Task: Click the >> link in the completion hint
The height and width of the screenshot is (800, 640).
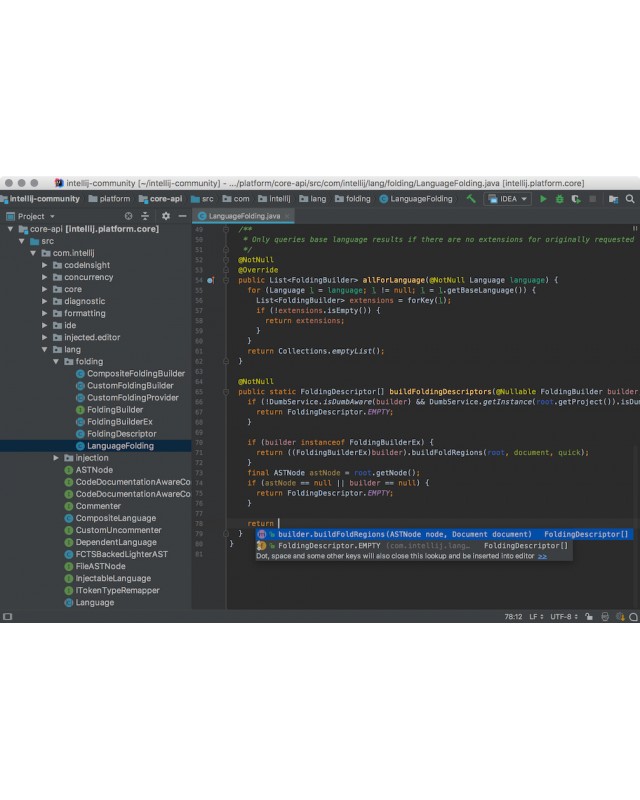Action: (543, 556)
